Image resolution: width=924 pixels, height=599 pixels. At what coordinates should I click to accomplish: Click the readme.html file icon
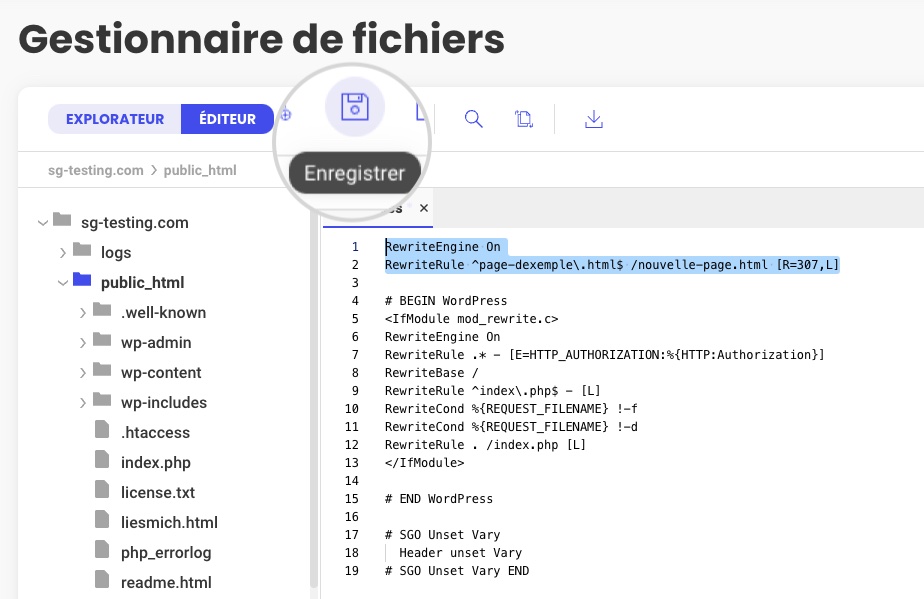click(102, 580)
